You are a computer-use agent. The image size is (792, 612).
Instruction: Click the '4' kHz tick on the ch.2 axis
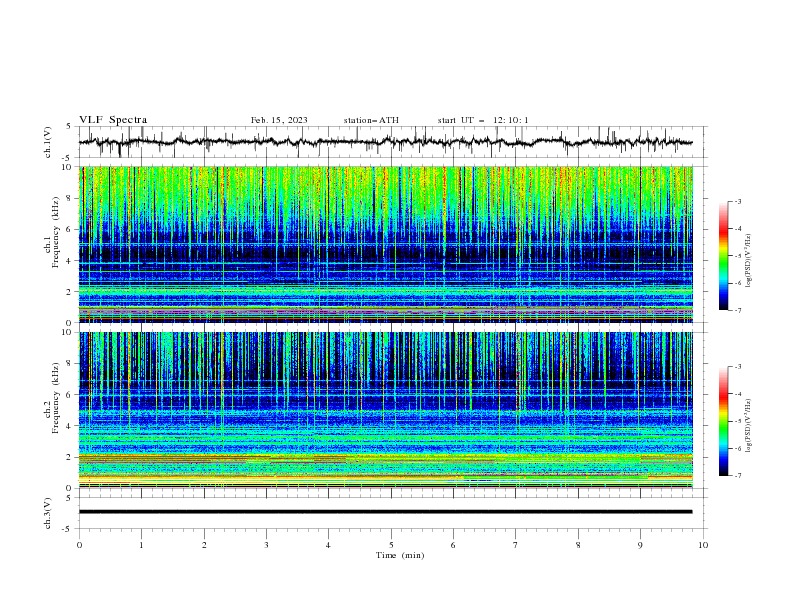coord(70,426)
